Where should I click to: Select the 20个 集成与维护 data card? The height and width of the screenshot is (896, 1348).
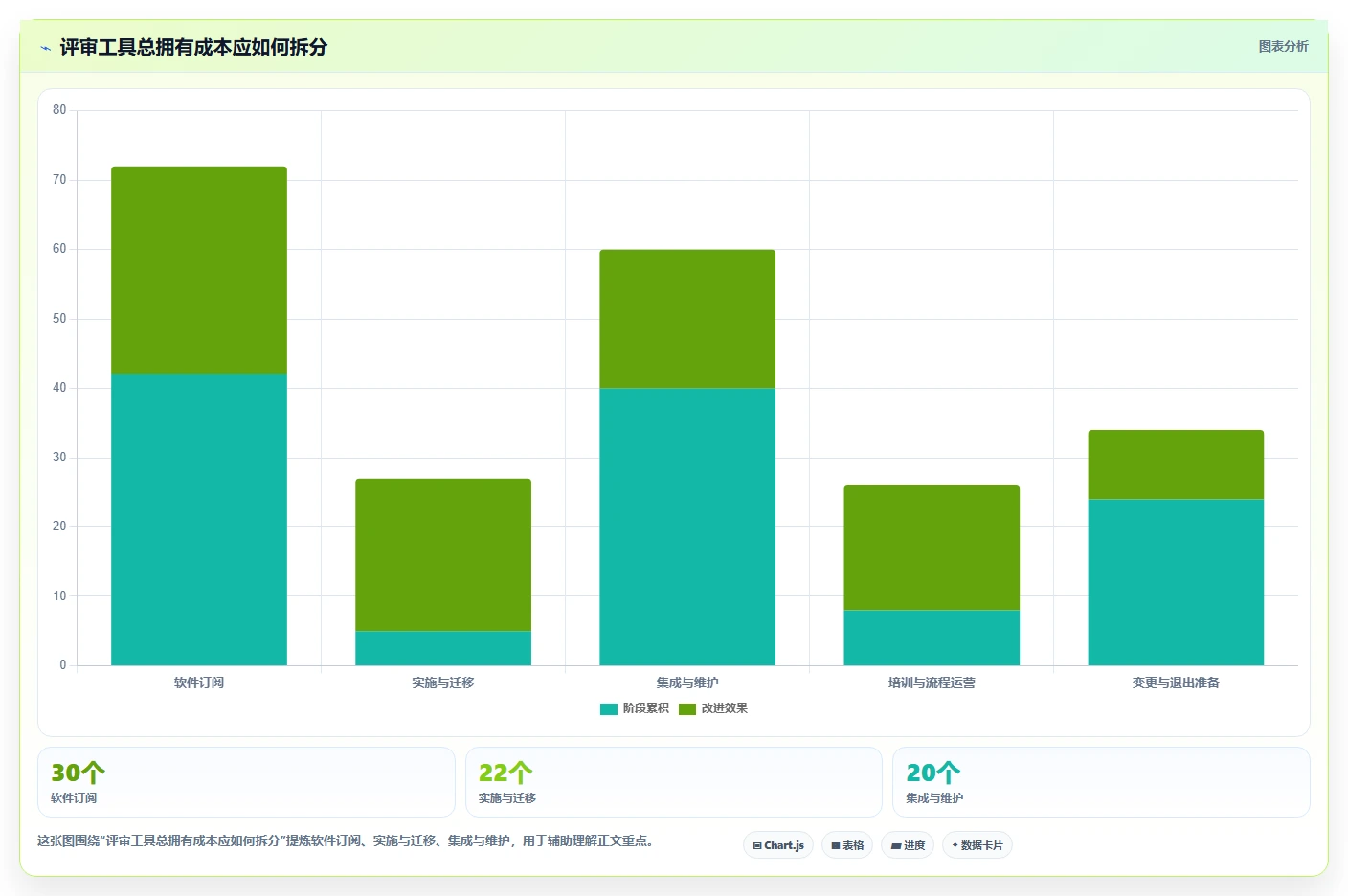(x=1101, y=782)
